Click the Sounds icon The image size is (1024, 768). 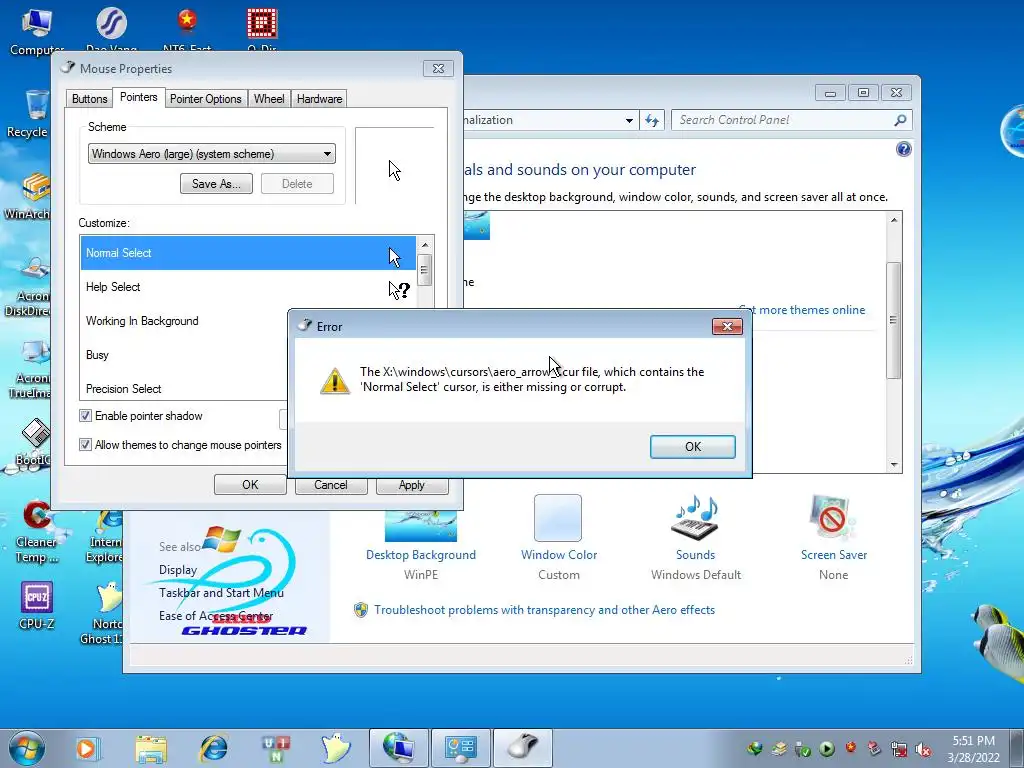(696, 517)
